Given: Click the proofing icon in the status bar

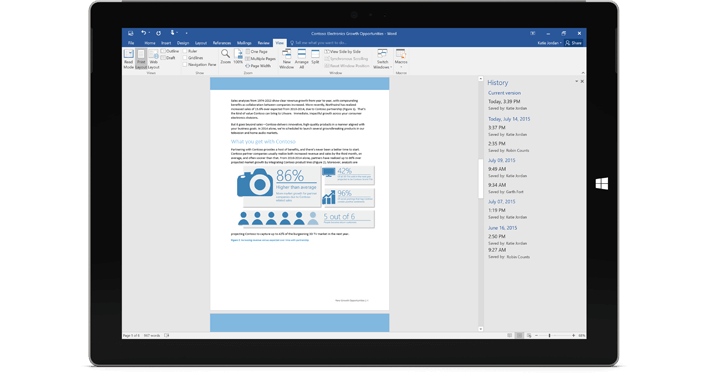Looking at the screenshot, I should click(167, 335).
